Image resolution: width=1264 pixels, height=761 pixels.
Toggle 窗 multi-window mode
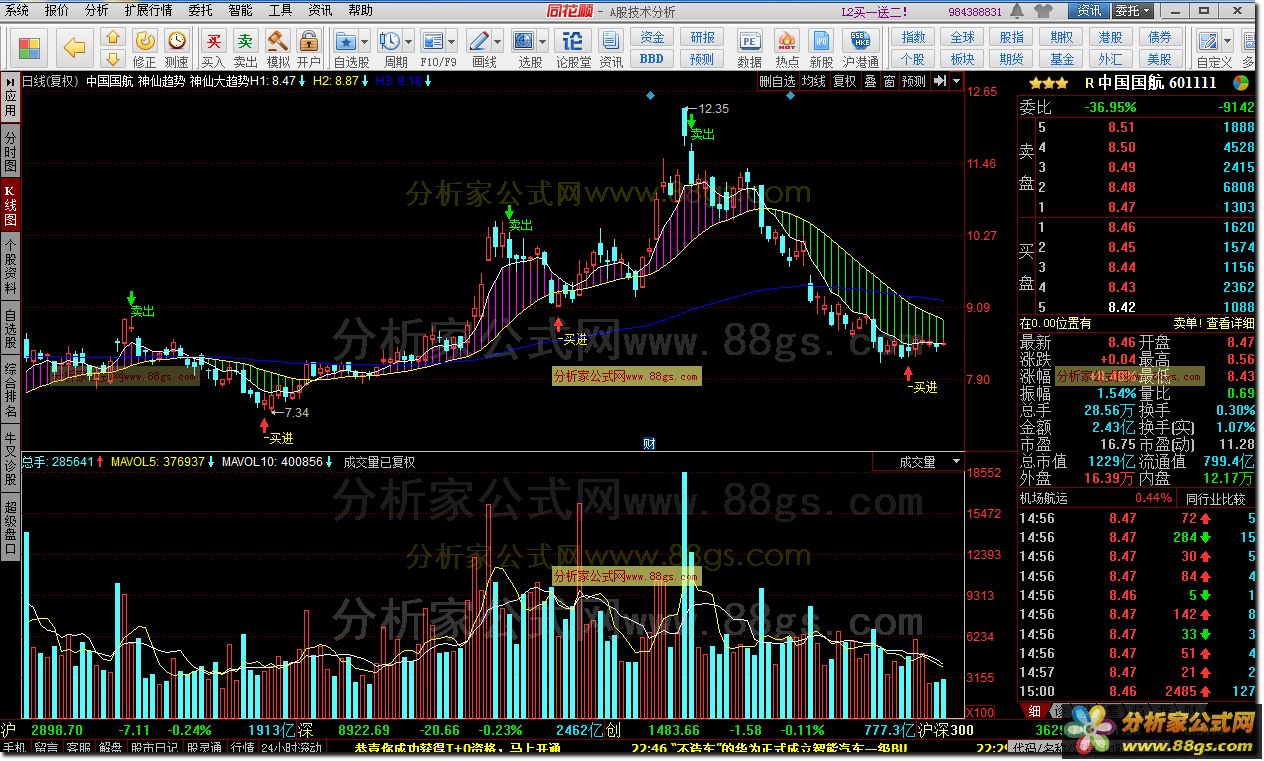click(889, 81)
